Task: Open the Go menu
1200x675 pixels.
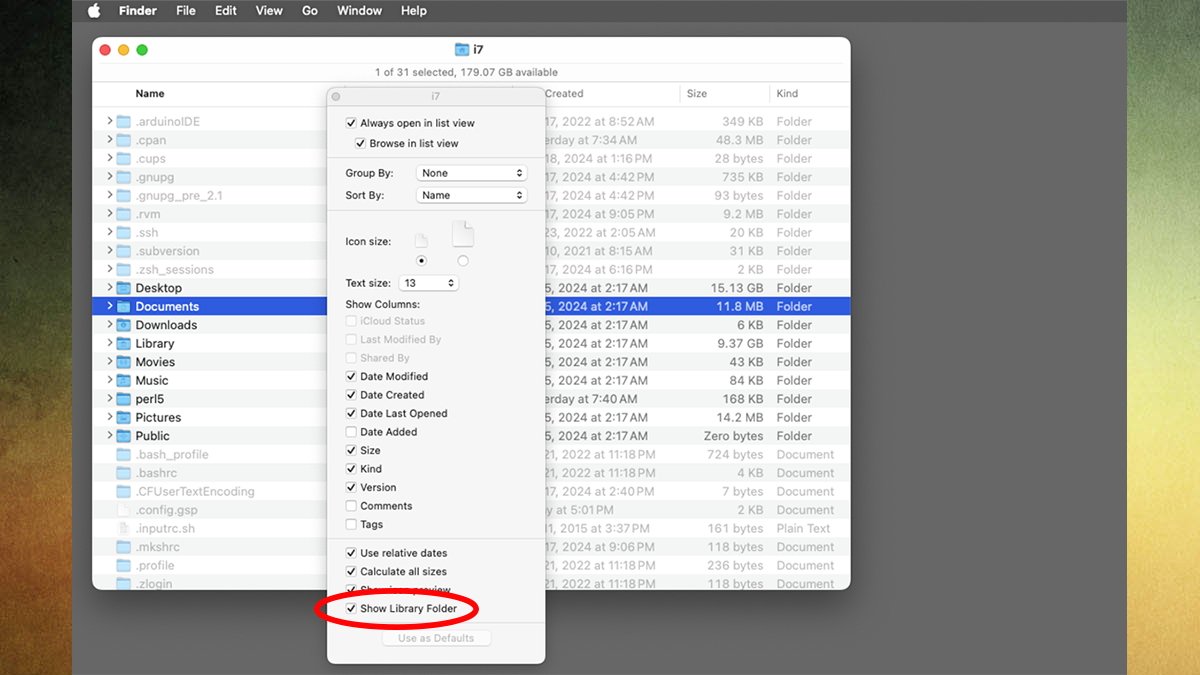Action: click(310, 11)
